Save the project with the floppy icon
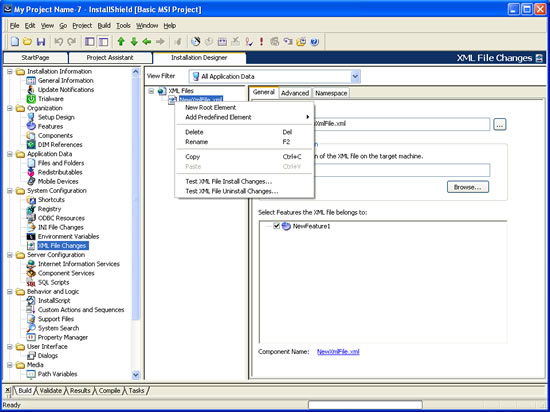The image size is (550, 412). [41, 42]
